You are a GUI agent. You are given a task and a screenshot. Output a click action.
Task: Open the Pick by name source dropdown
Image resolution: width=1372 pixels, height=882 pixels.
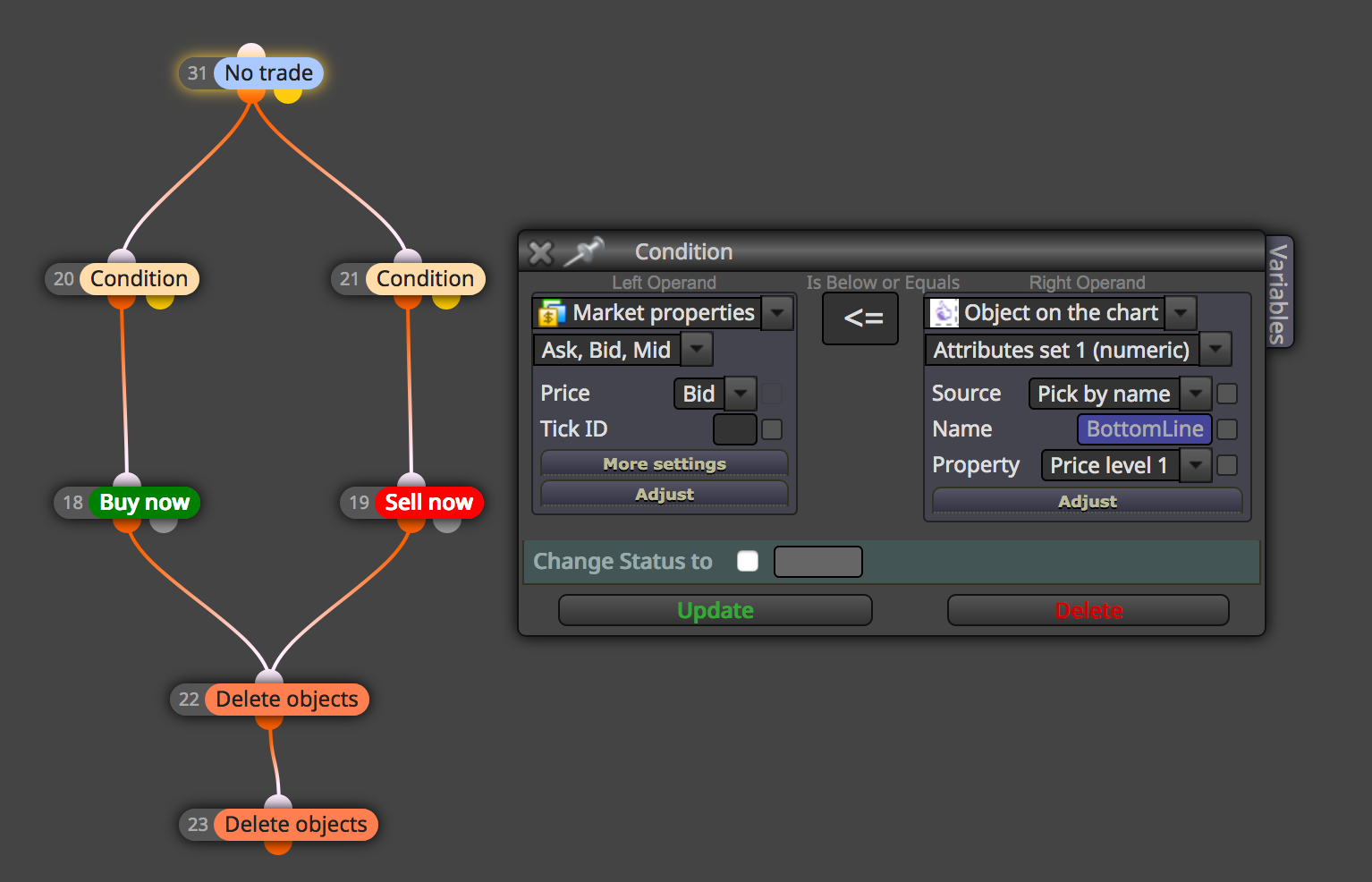point(1196,394)
